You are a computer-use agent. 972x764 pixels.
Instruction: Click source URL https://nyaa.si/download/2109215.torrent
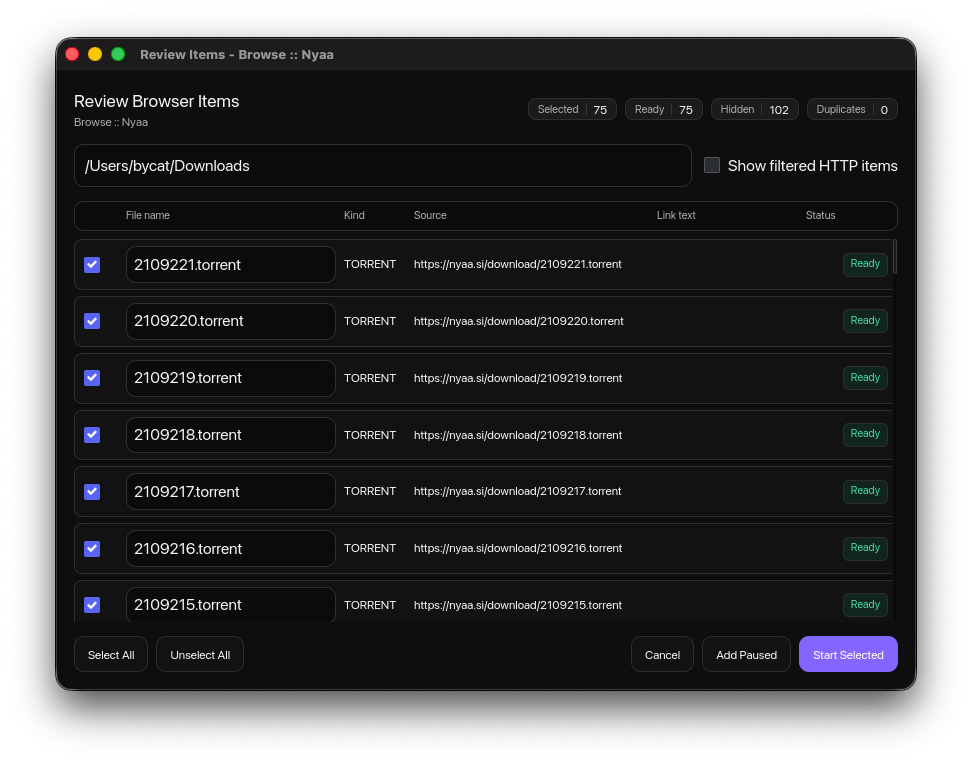point(518,605)
